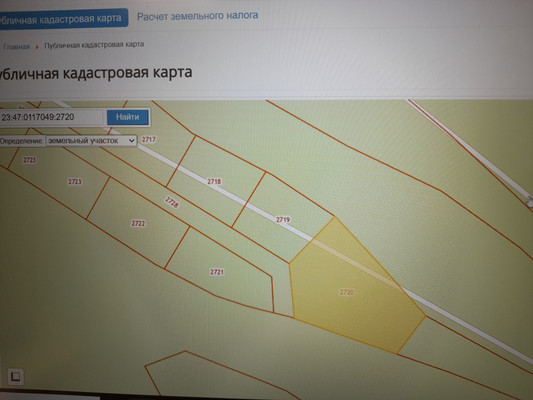Screen dimensions: 533x400
Task: Click parcel label 2719 on map
Action: [283, 220]
